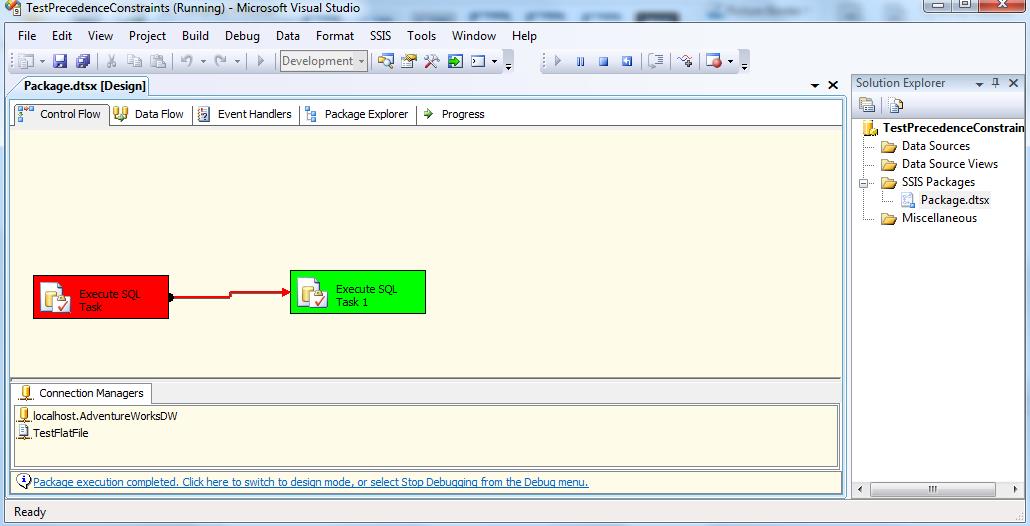Collapse the SSIS Packages folder node
Image resolution: width=1030 pixels, height=526 pixels.
[863, 182]
